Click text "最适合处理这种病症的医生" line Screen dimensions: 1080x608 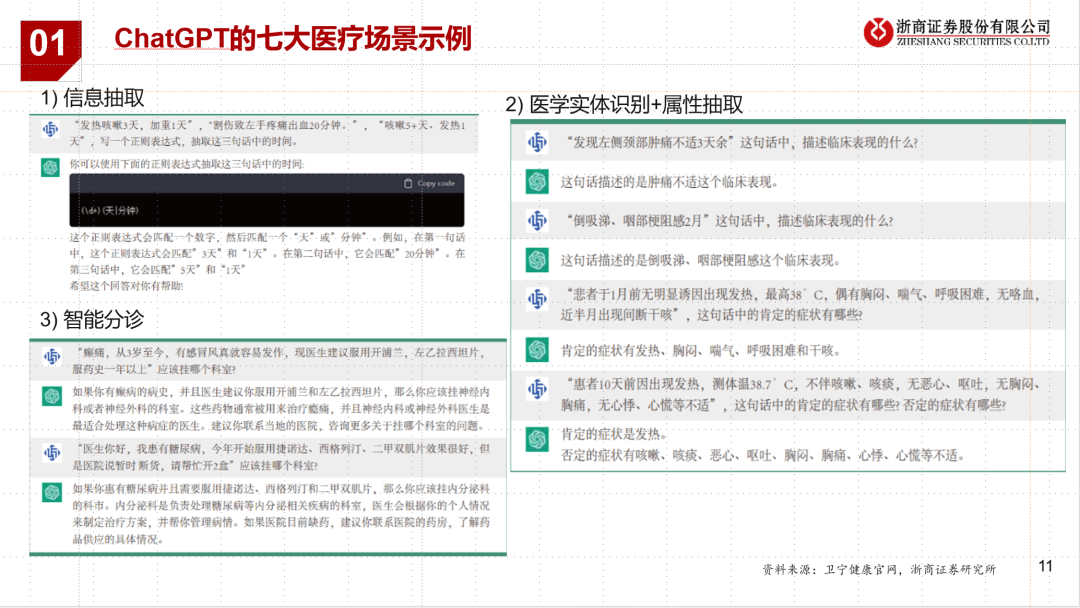[x=278, y=426]
